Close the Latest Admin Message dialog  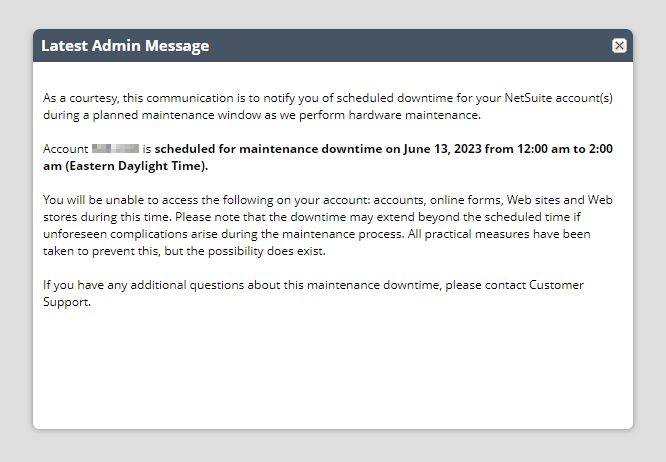(619, 45)
